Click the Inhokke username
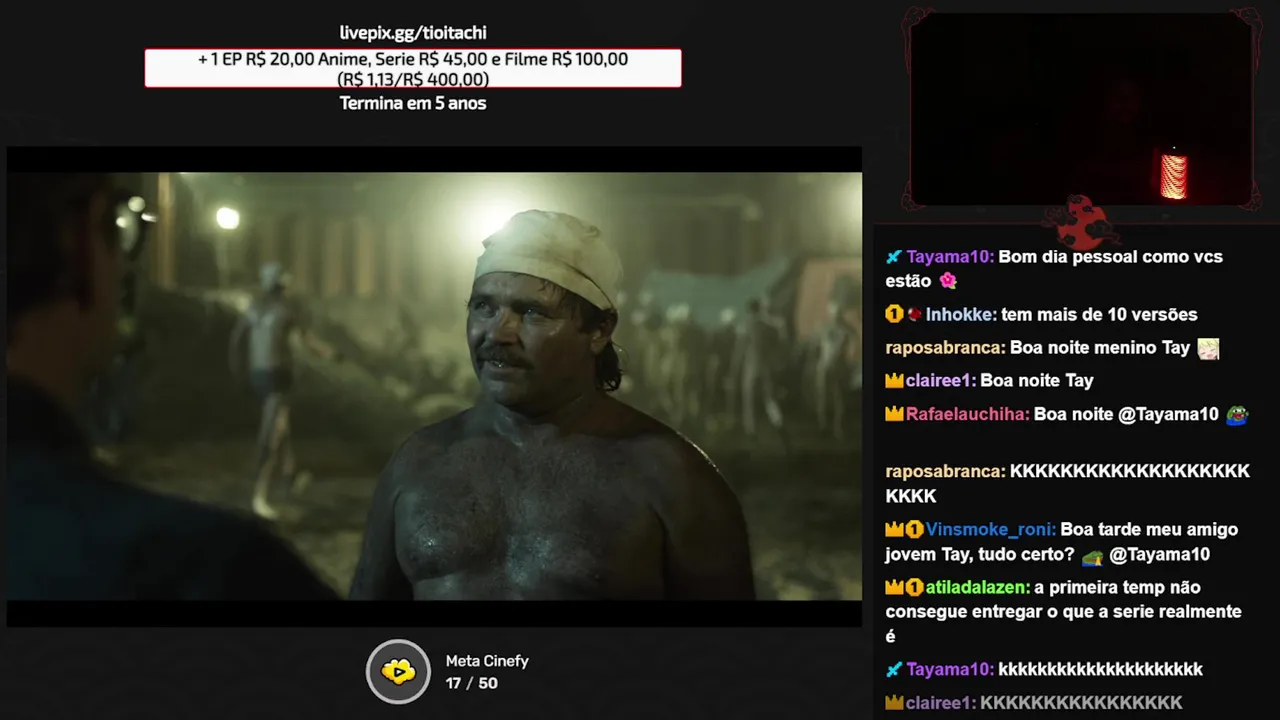Image resolution: width=1280 pixels, height=720 pixels. coord(961,314)
